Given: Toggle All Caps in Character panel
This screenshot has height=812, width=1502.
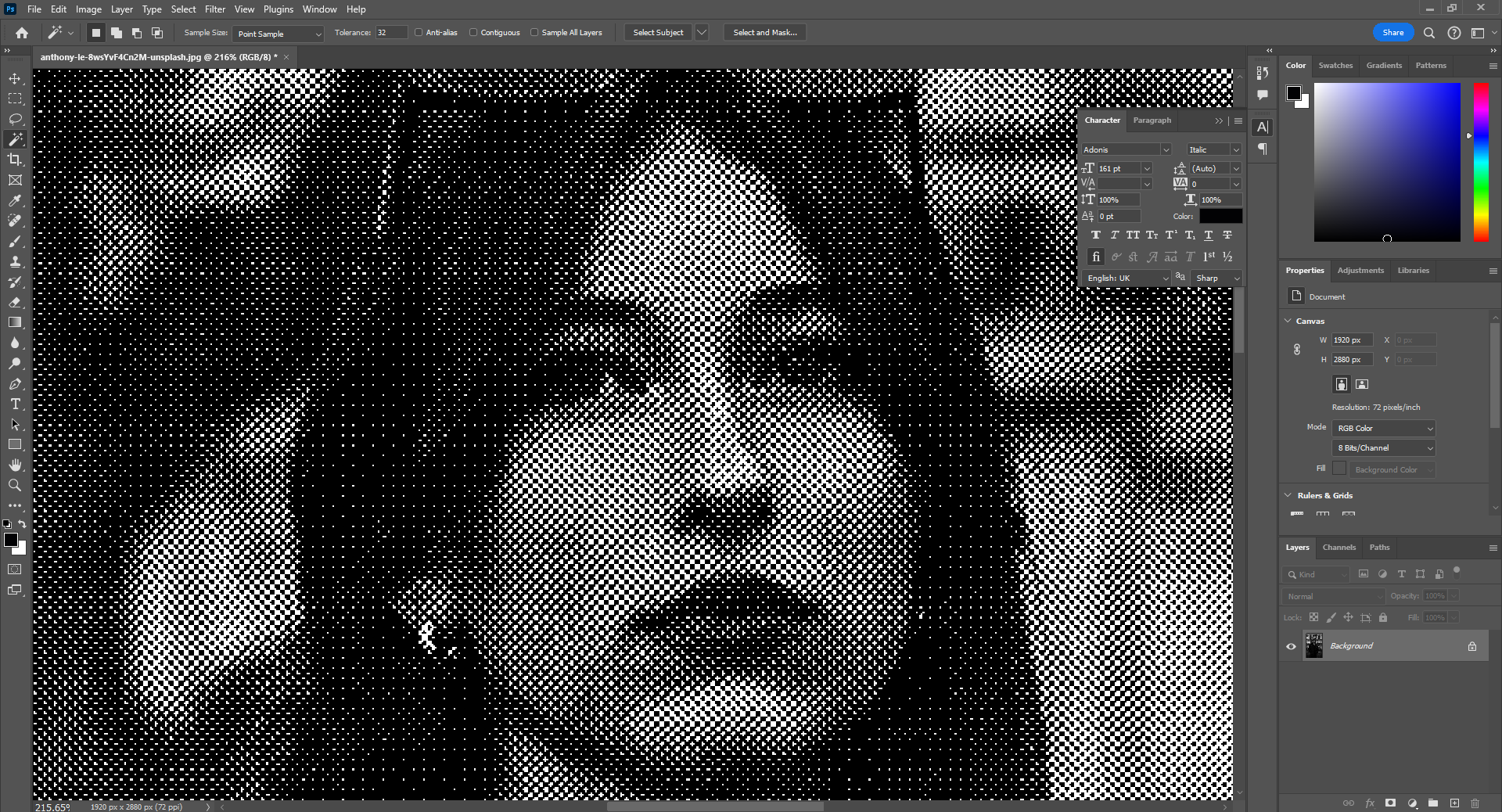Looking at the screenshot, I should (1133, 235).
